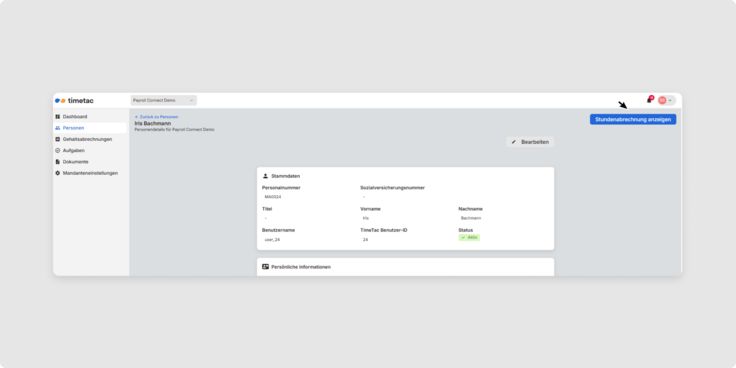The image size is (736, 368).
Task: Click the TimeTac Benutzer-ID value 24
Action: point(365,239)
